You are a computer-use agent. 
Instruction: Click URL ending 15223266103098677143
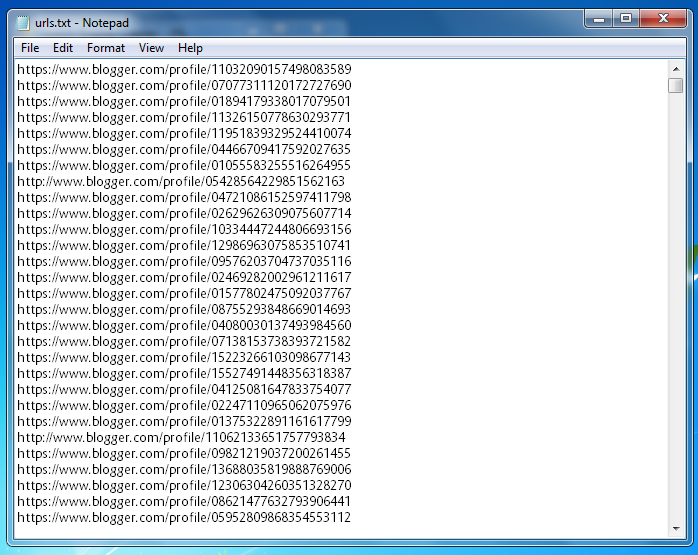[184, 357]
